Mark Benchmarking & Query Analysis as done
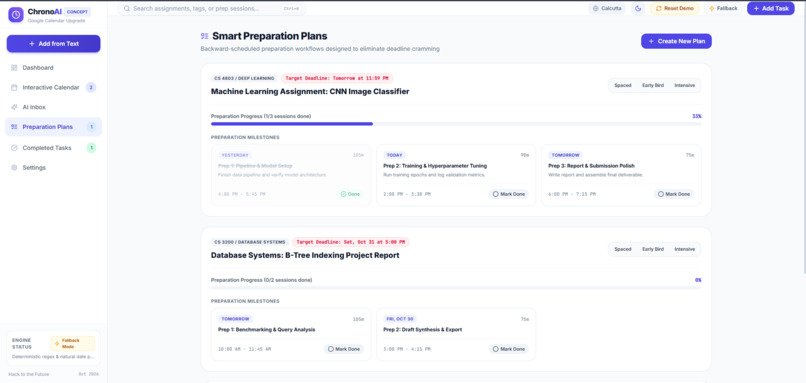The image size is (806, 383). point(343,349)
